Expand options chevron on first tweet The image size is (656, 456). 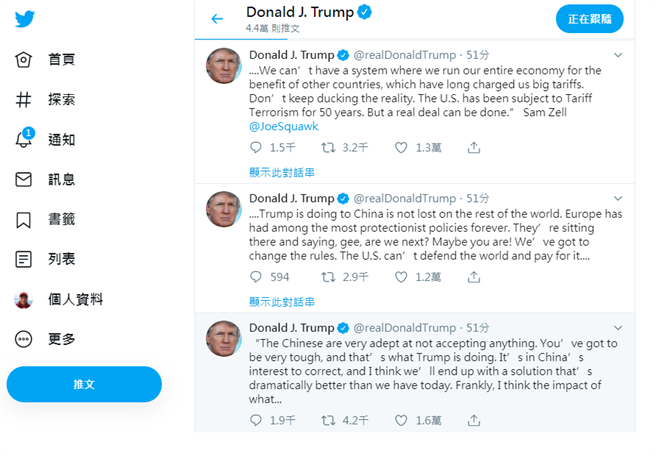[618, 55]
